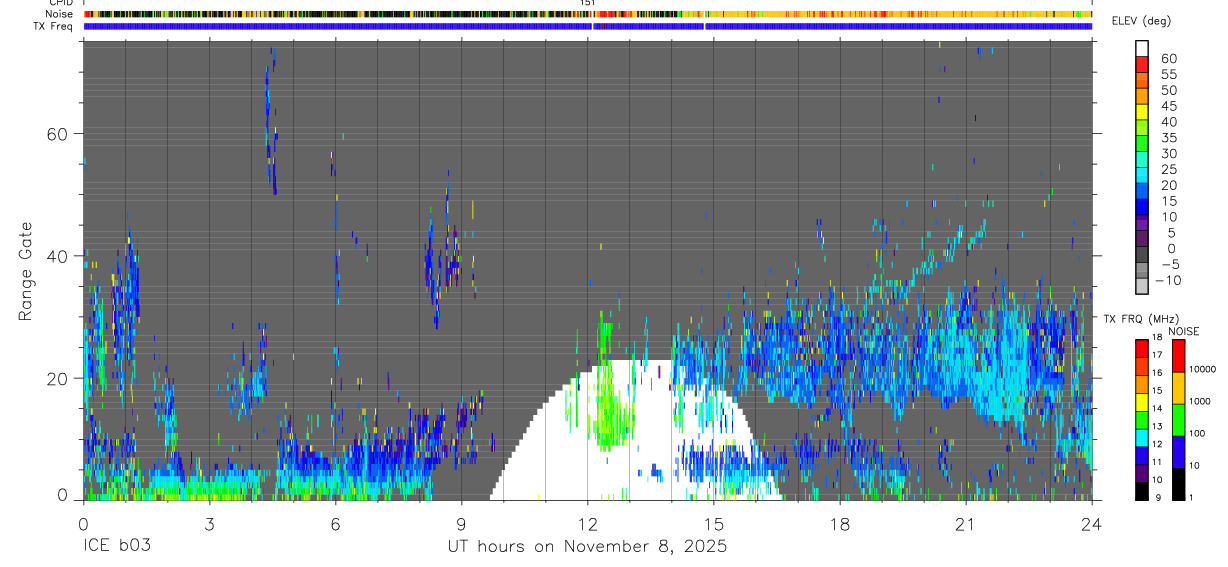Click the '9' value on TX FRQ legend

point(1157,497)
